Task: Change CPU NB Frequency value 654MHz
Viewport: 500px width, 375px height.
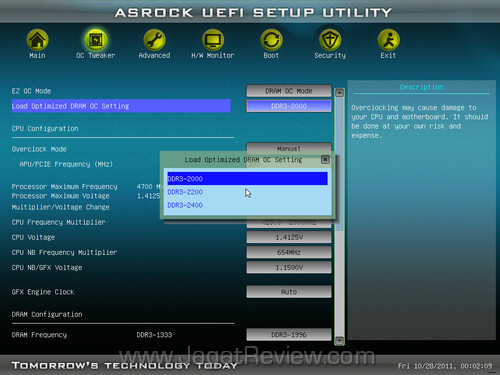Action: tap(289, 252)
